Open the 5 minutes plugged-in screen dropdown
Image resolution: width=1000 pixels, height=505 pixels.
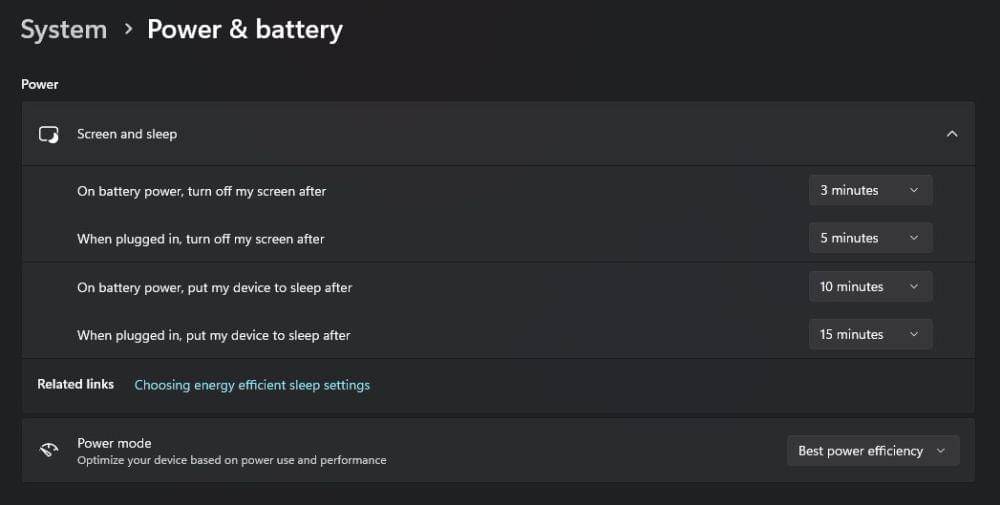[870, 238]
